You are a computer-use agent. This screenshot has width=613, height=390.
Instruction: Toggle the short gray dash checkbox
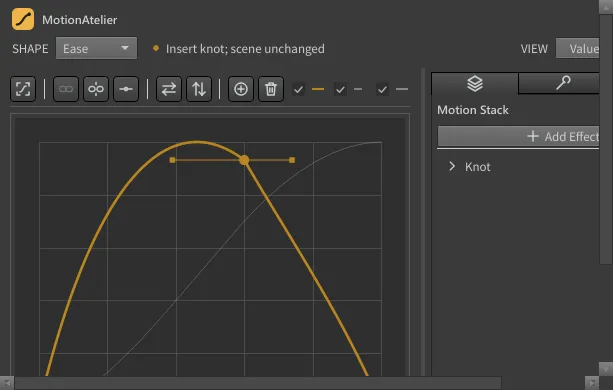pos(340,89)
